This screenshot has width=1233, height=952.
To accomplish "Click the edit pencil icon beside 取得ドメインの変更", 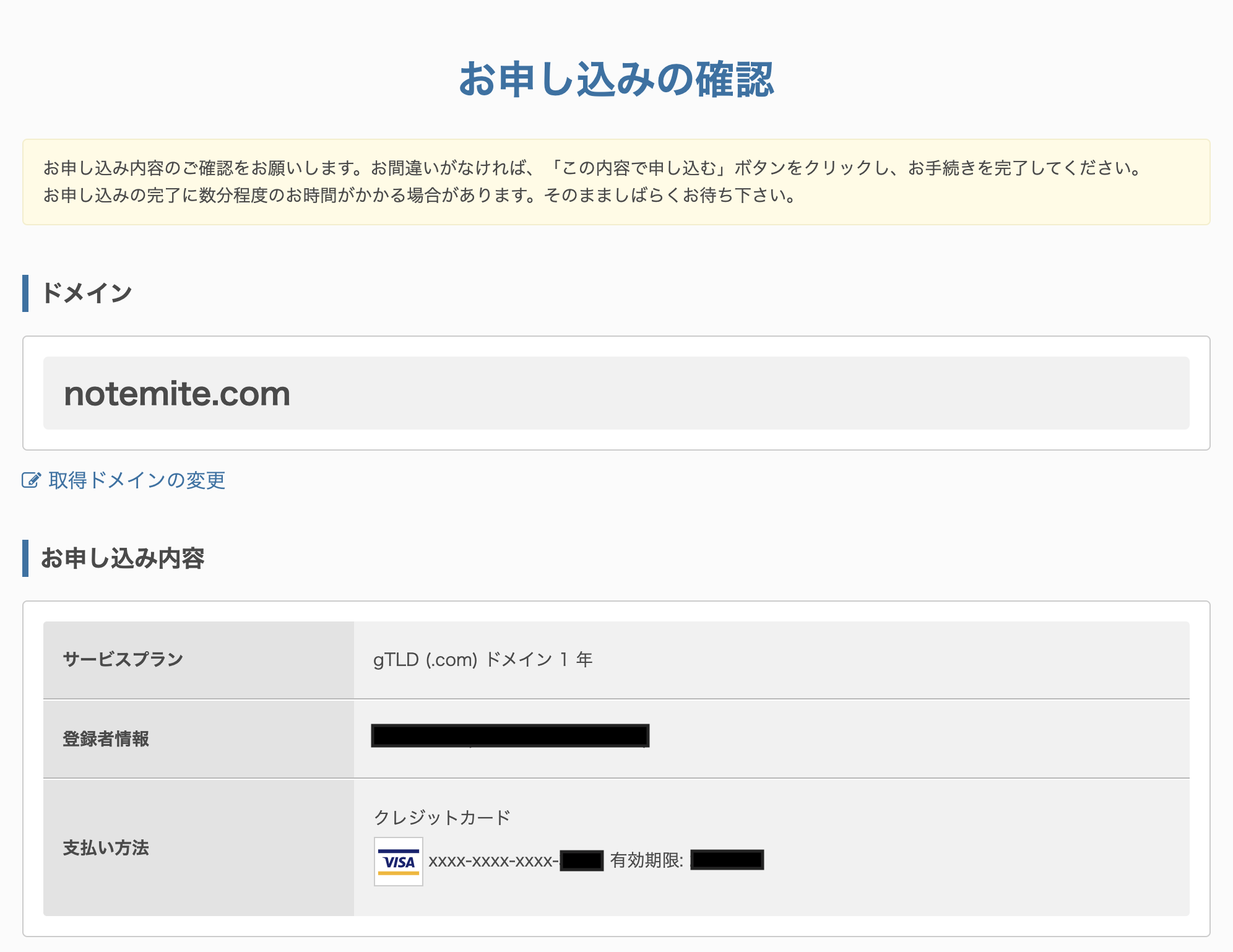I will tap(32, 480).
